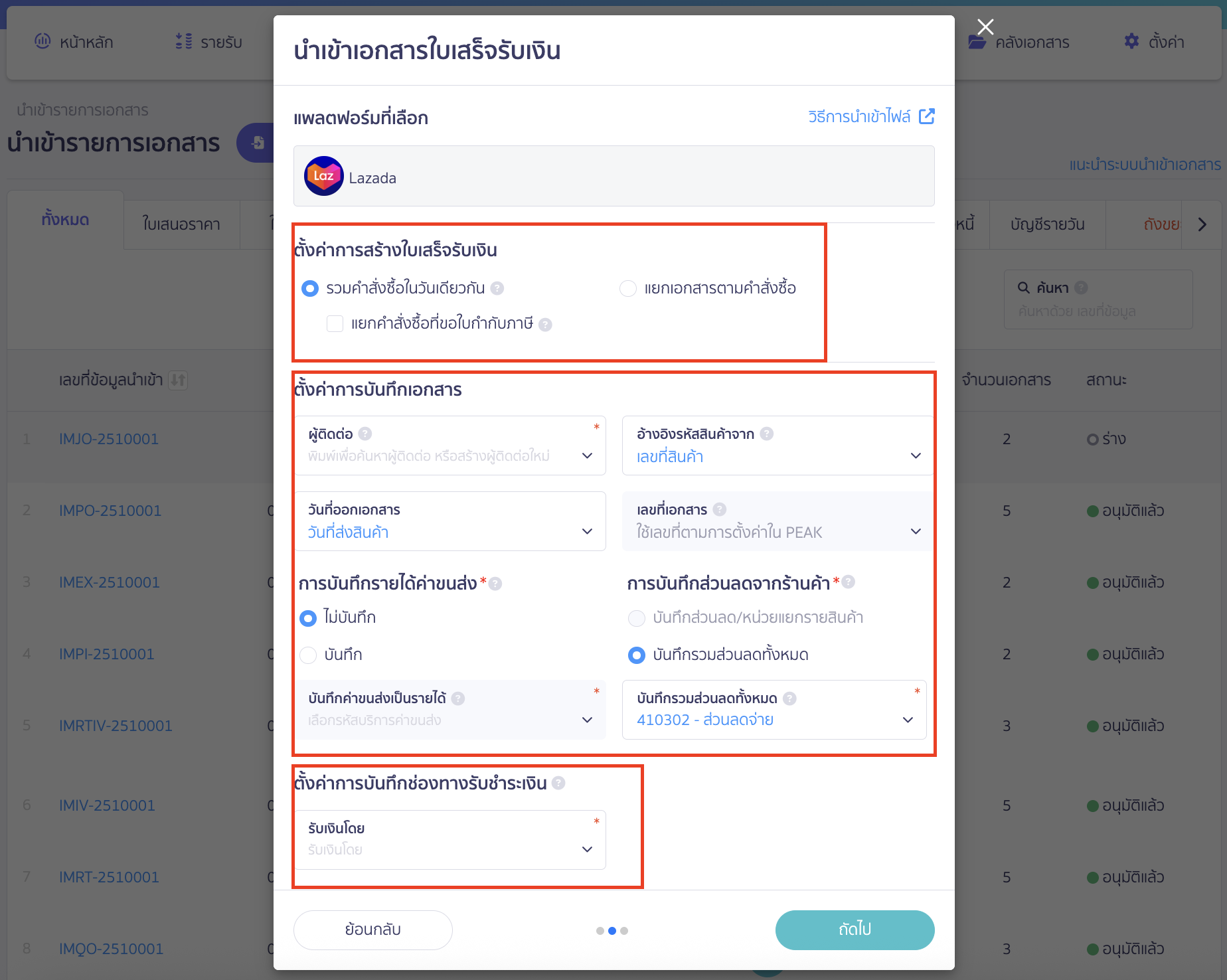Enable แยกคำสั่งซื้อที่ขอใบกำกับภาษี checkbox
The image size is (1227, 980).
[335, 323]
